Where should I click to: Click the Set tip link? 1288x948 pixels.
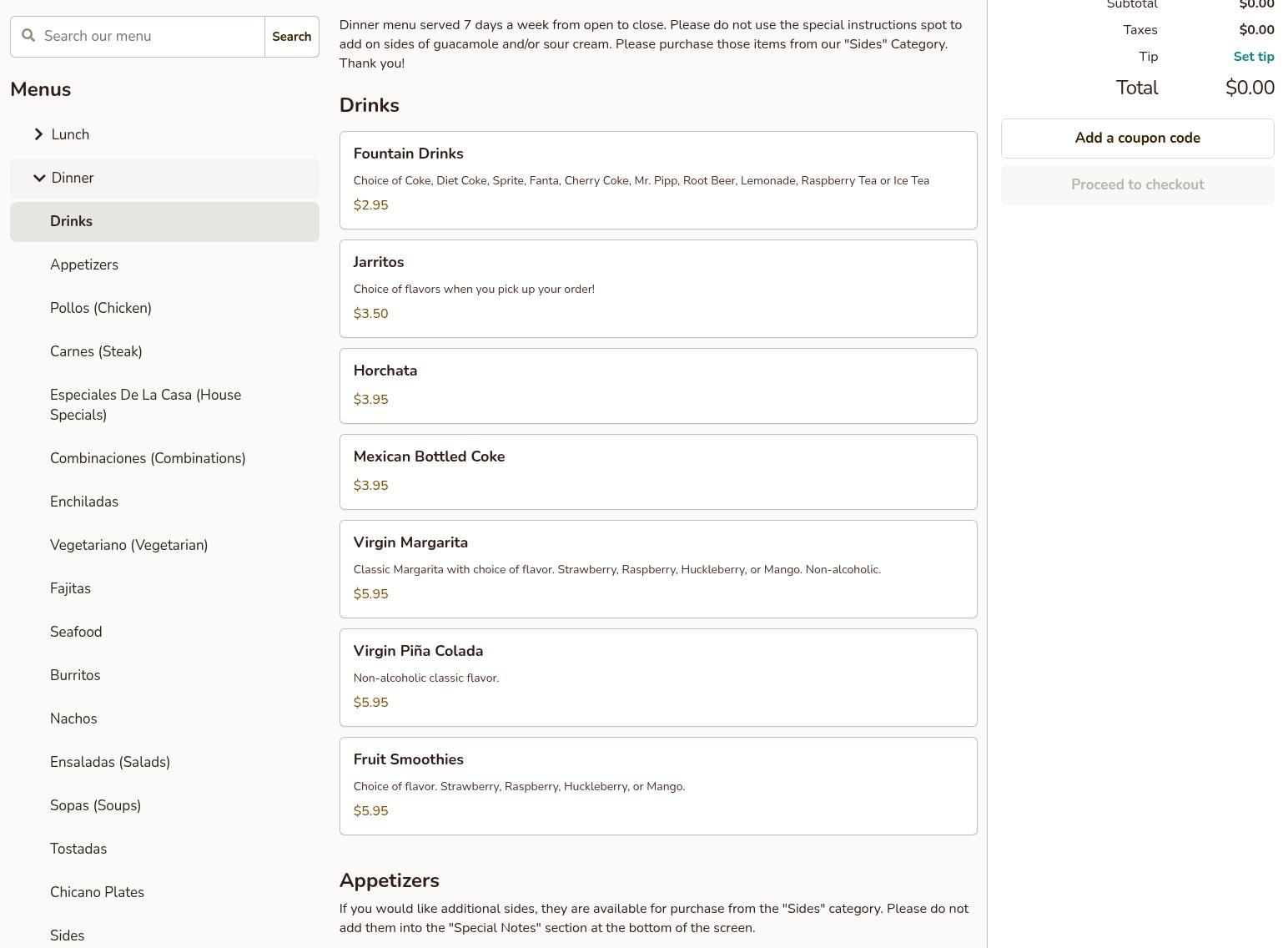click(x=1253, y=57)
